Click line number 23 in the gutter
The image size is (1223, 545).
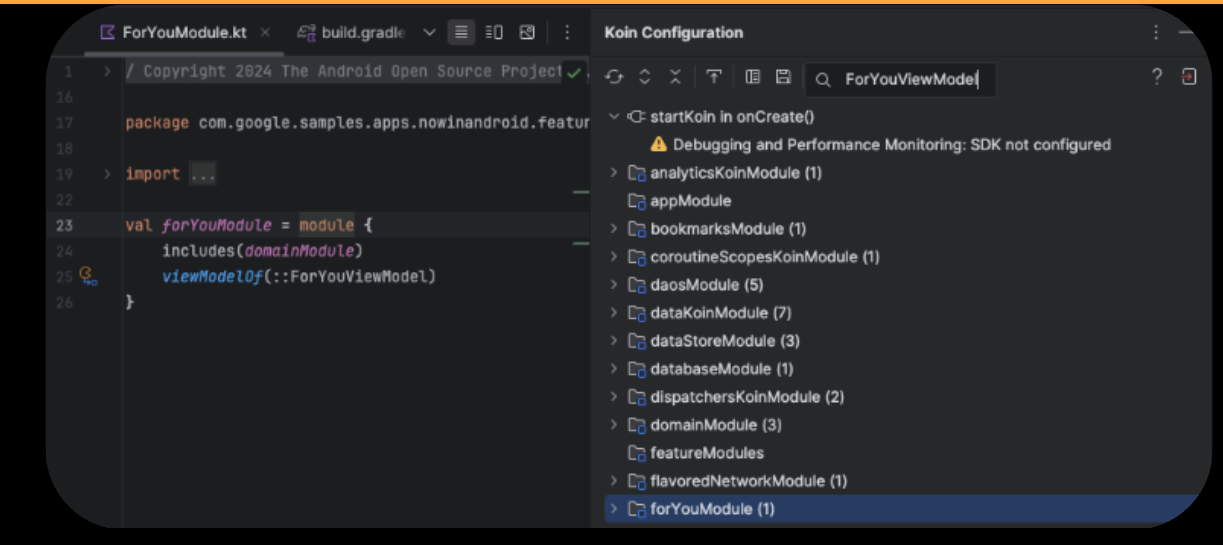coord(65,225)
